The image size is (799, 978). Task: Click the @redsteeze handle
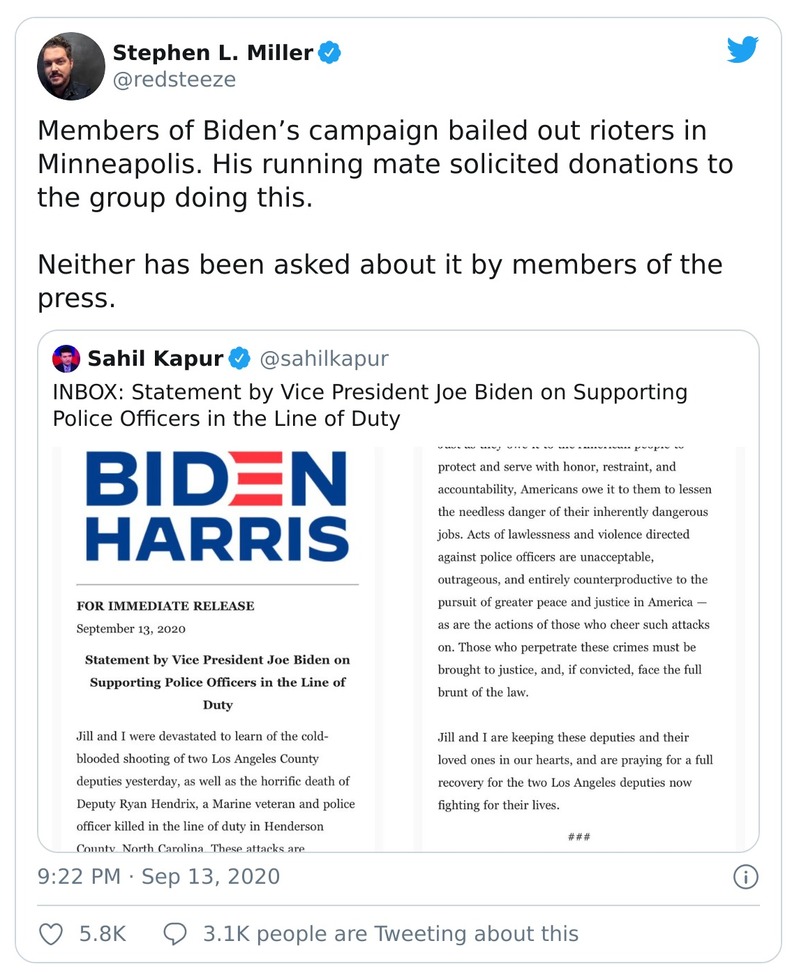click(174, 80)
